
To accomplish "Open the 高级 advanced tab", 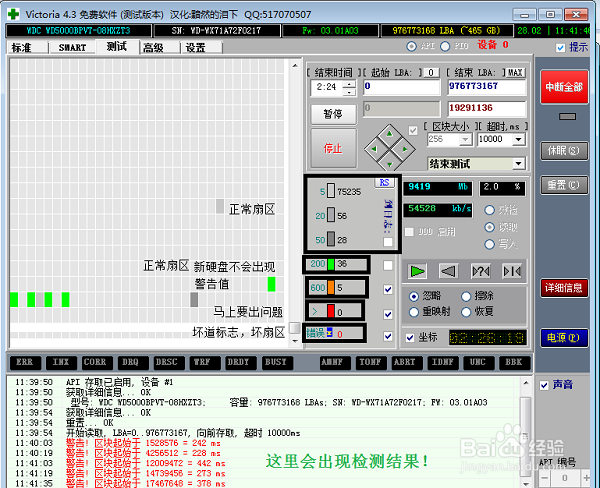I will 152,47.
